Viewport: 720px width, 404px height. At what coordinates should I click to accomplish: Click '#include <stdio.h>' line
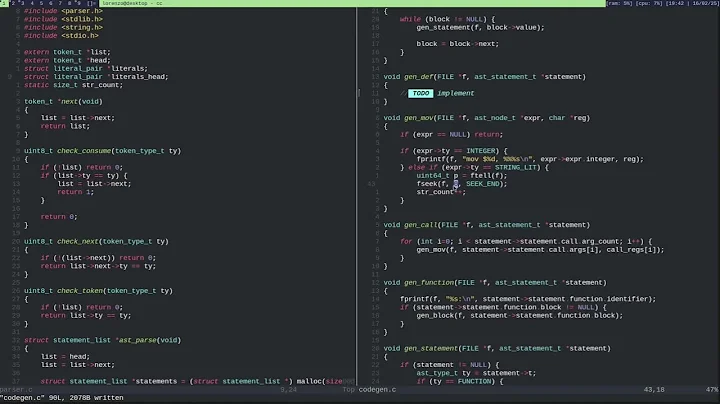62,36
